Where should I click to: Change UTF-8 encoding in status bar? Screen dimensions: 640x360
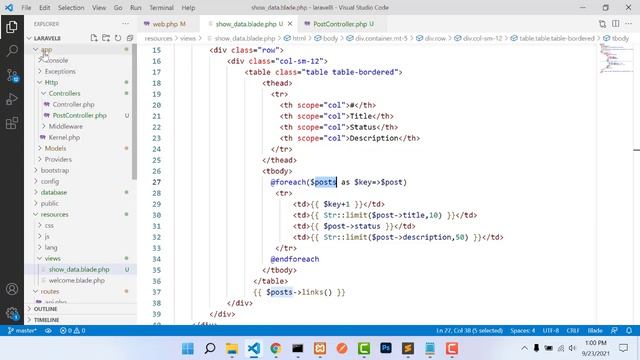click(x=551, y=331)
